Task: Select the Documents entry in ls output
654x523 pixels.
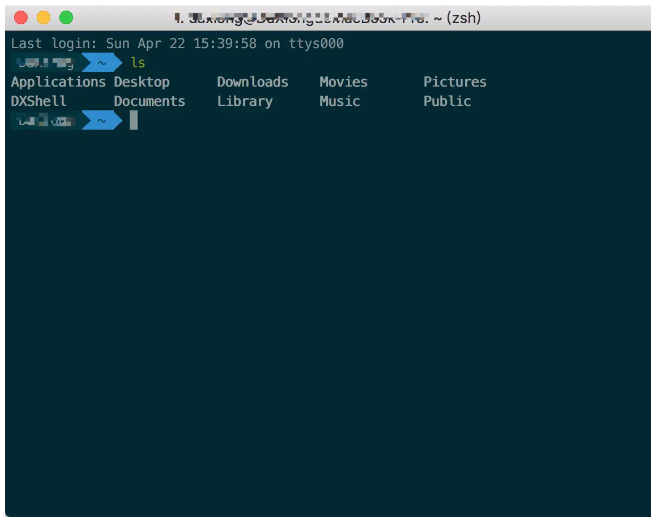Action: (x=150, y=101)
